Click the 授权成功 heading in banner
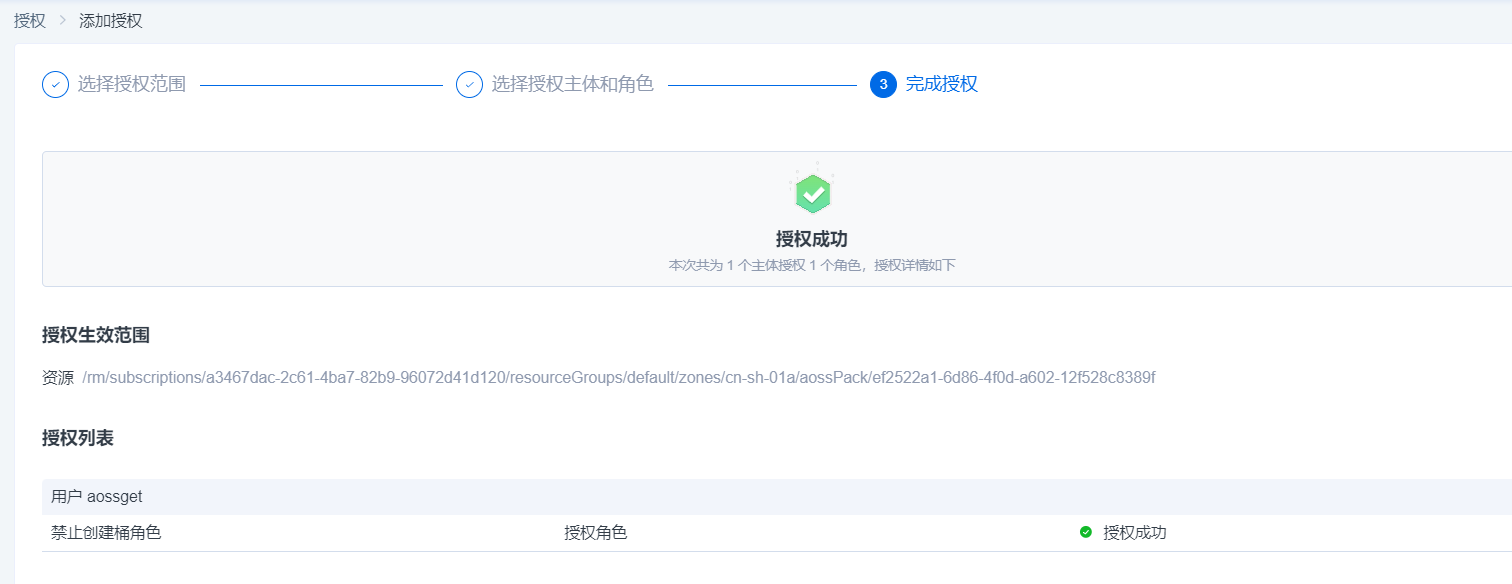This screenshot has width=1512, height=584. (812, 239)
